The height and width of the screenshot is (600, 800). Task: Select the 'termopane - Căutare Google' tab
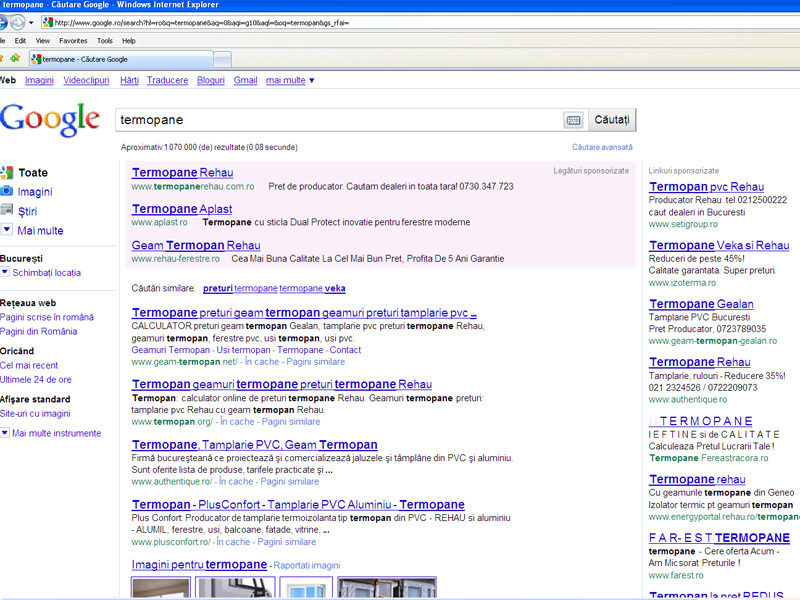click(x=120, y=59)
